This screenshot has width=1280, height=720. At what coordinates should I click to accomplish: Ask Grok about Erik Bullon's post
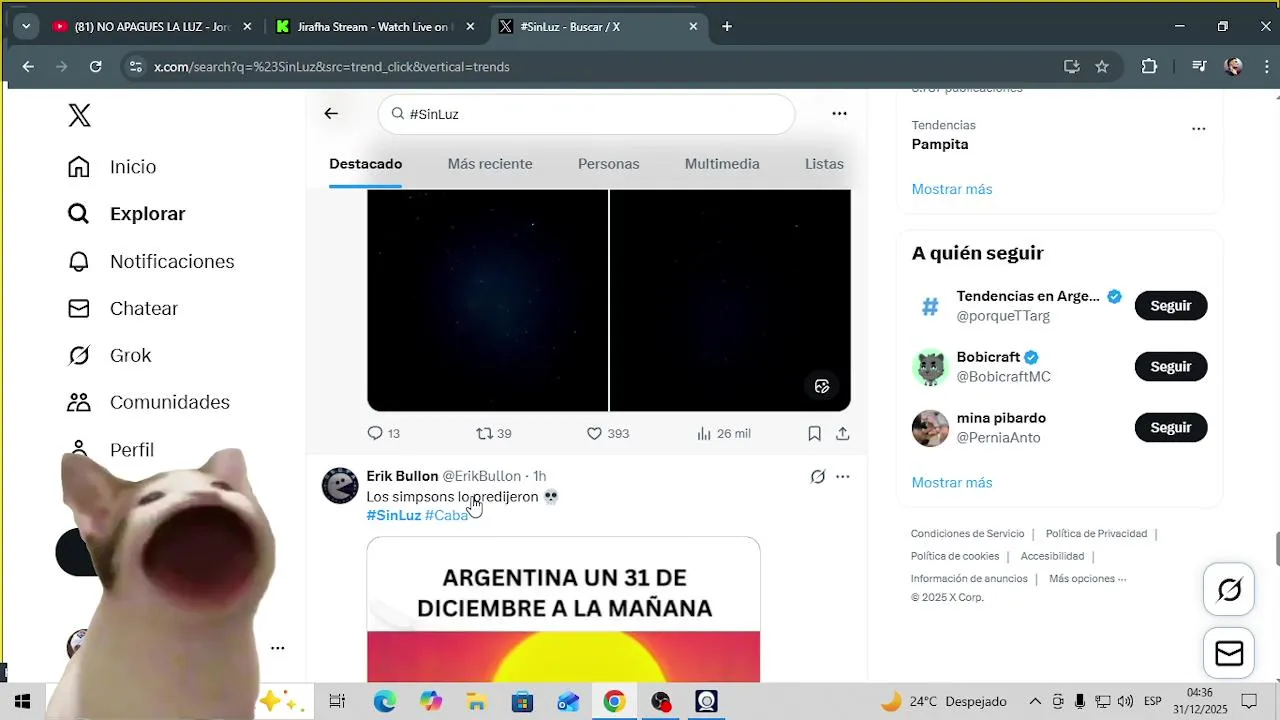(x=818, y=477)
